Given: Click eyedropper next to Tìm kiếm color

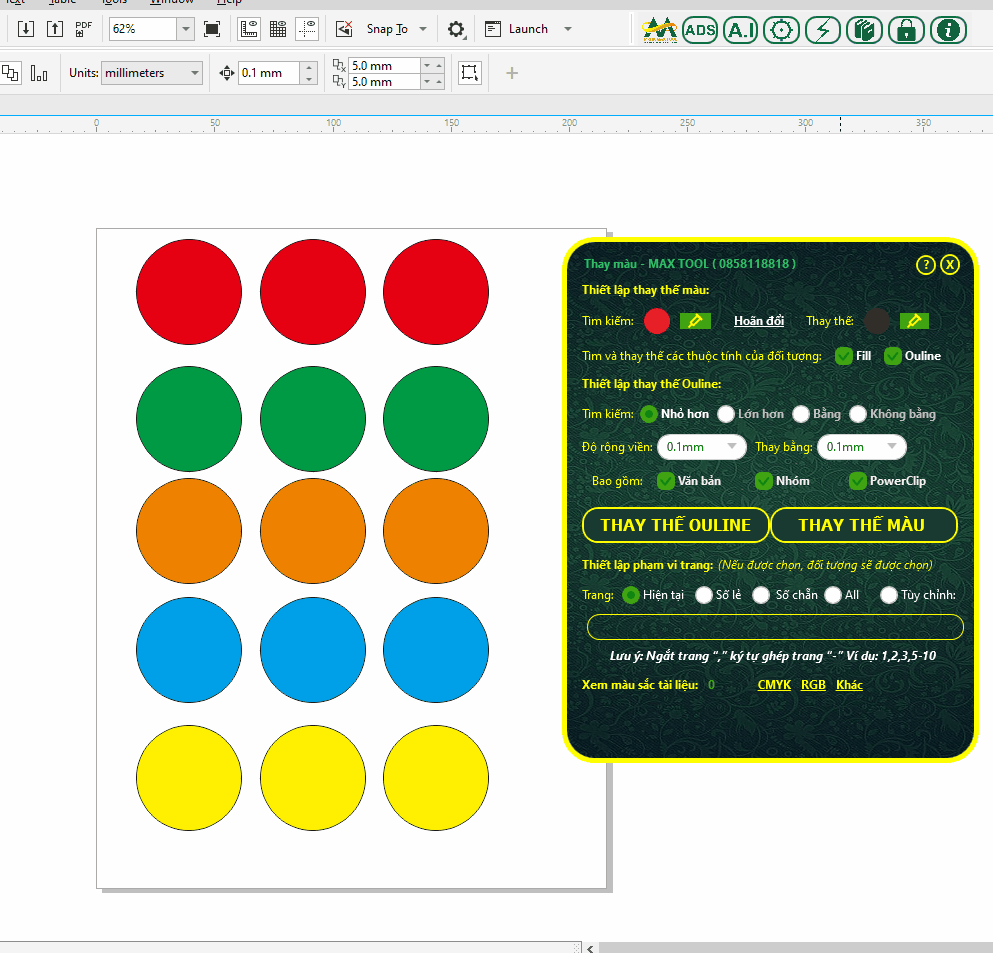Looking at the screenshot, I should click(x=695, y=321).
